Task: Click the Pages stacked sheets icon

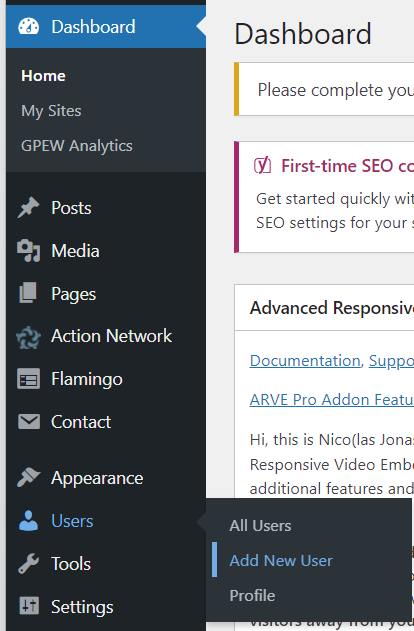Action: (28, 293)
